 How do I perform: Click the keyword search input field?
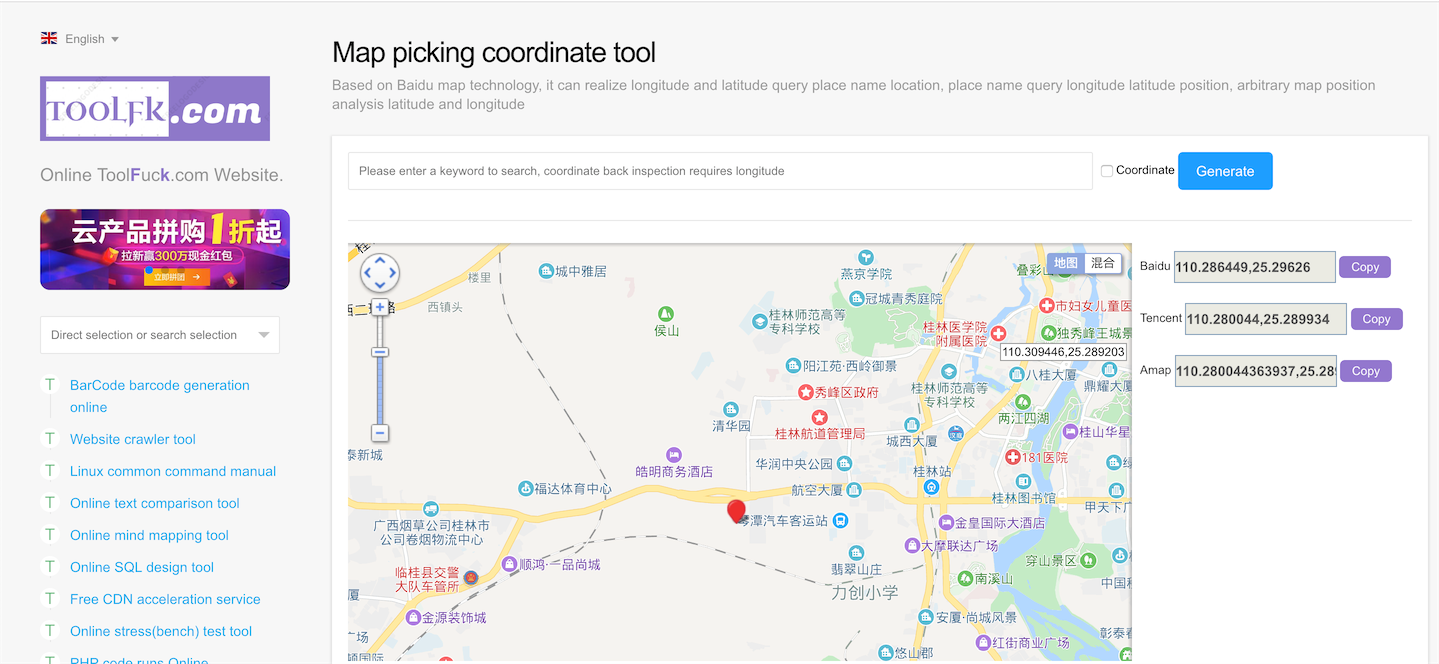point(720,170)
